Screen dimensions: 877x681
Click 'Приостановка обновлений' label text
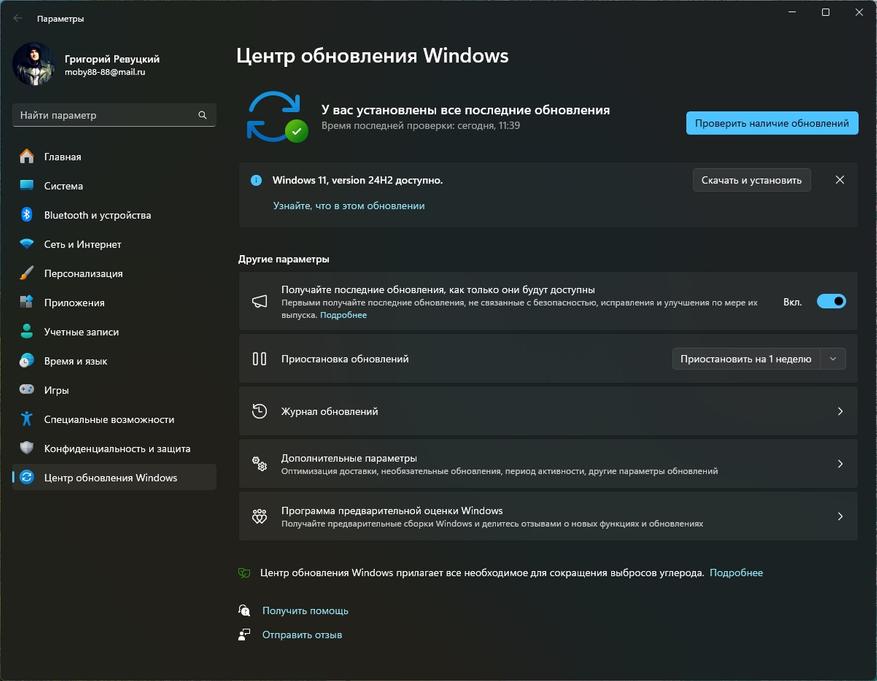[345, 359]
